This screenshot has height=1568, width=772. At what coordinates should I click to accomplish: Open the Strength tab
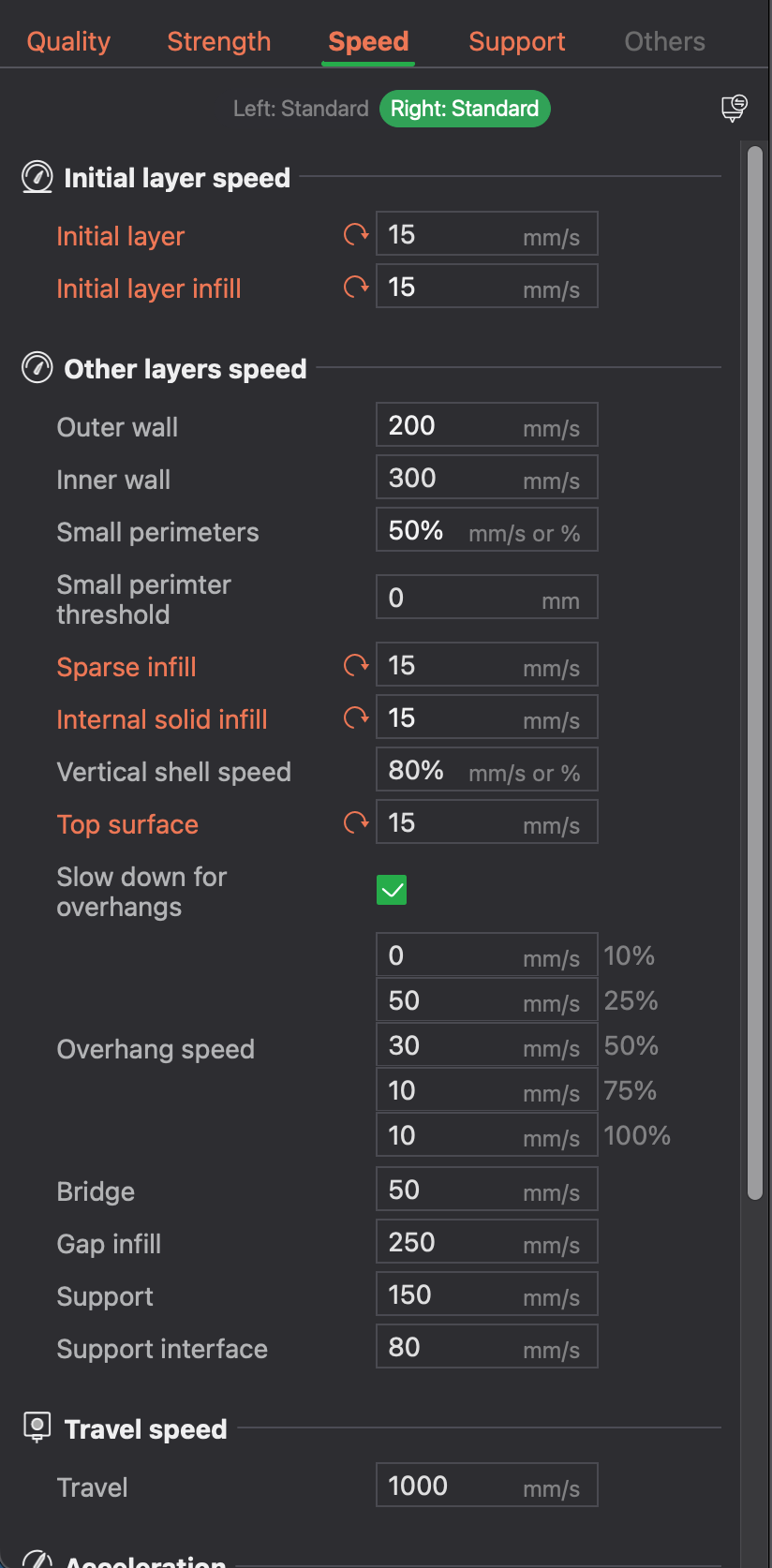coord(219,41)
